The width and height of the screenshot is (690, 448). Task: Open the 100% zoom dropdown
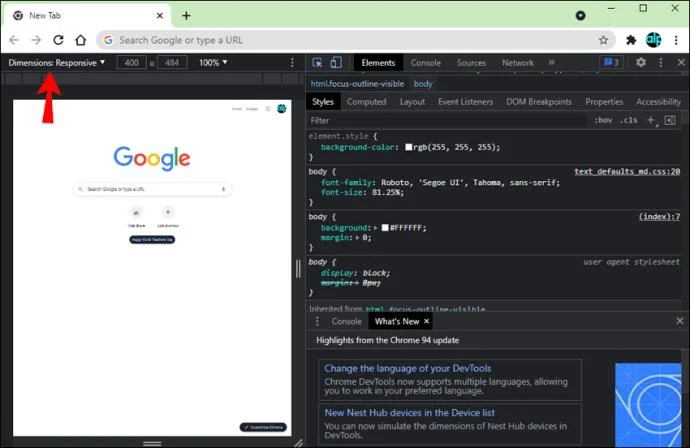pyautogui.click(x=213, y=62)
